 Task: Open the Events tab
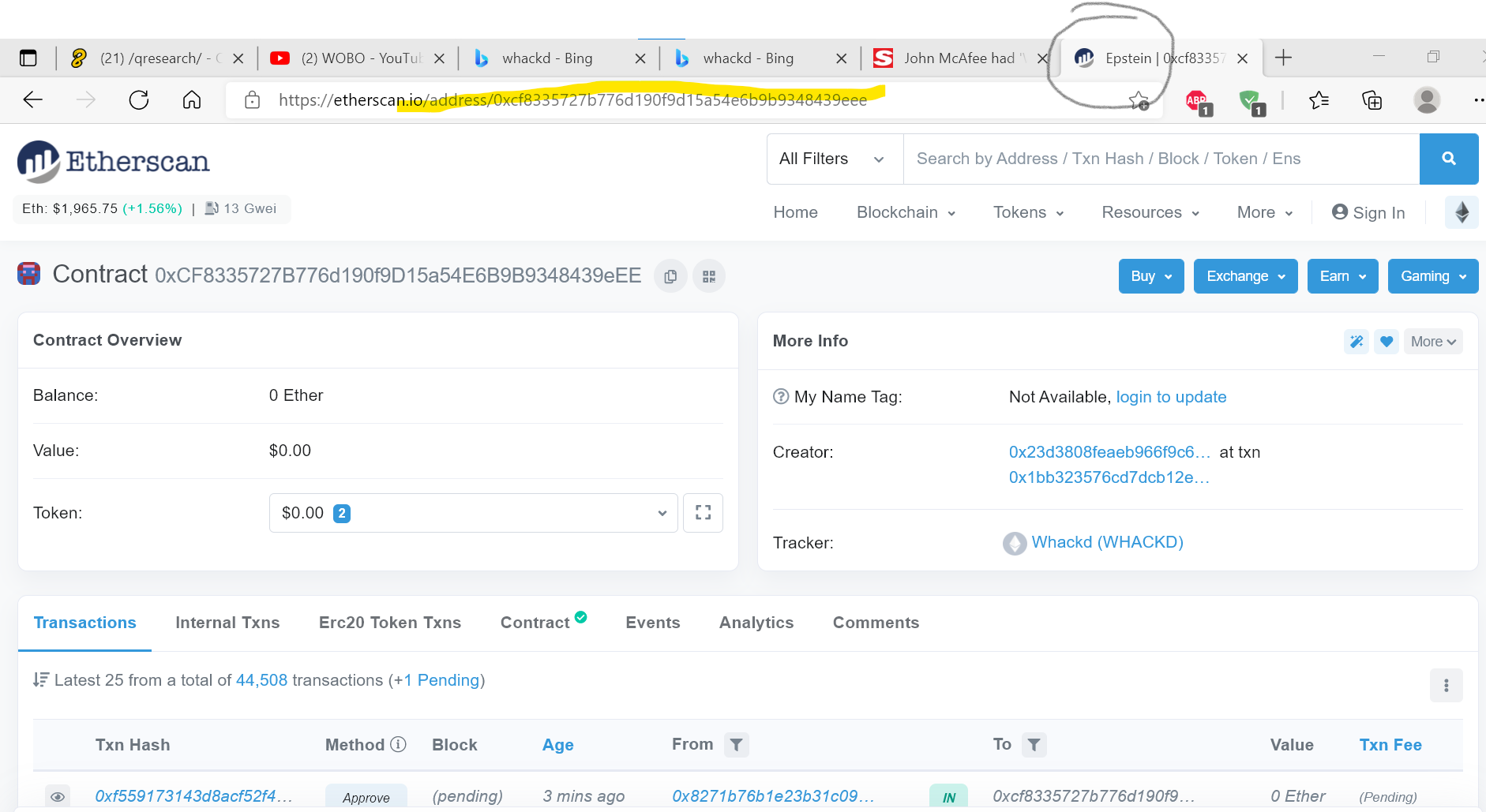tap(653, 623)
